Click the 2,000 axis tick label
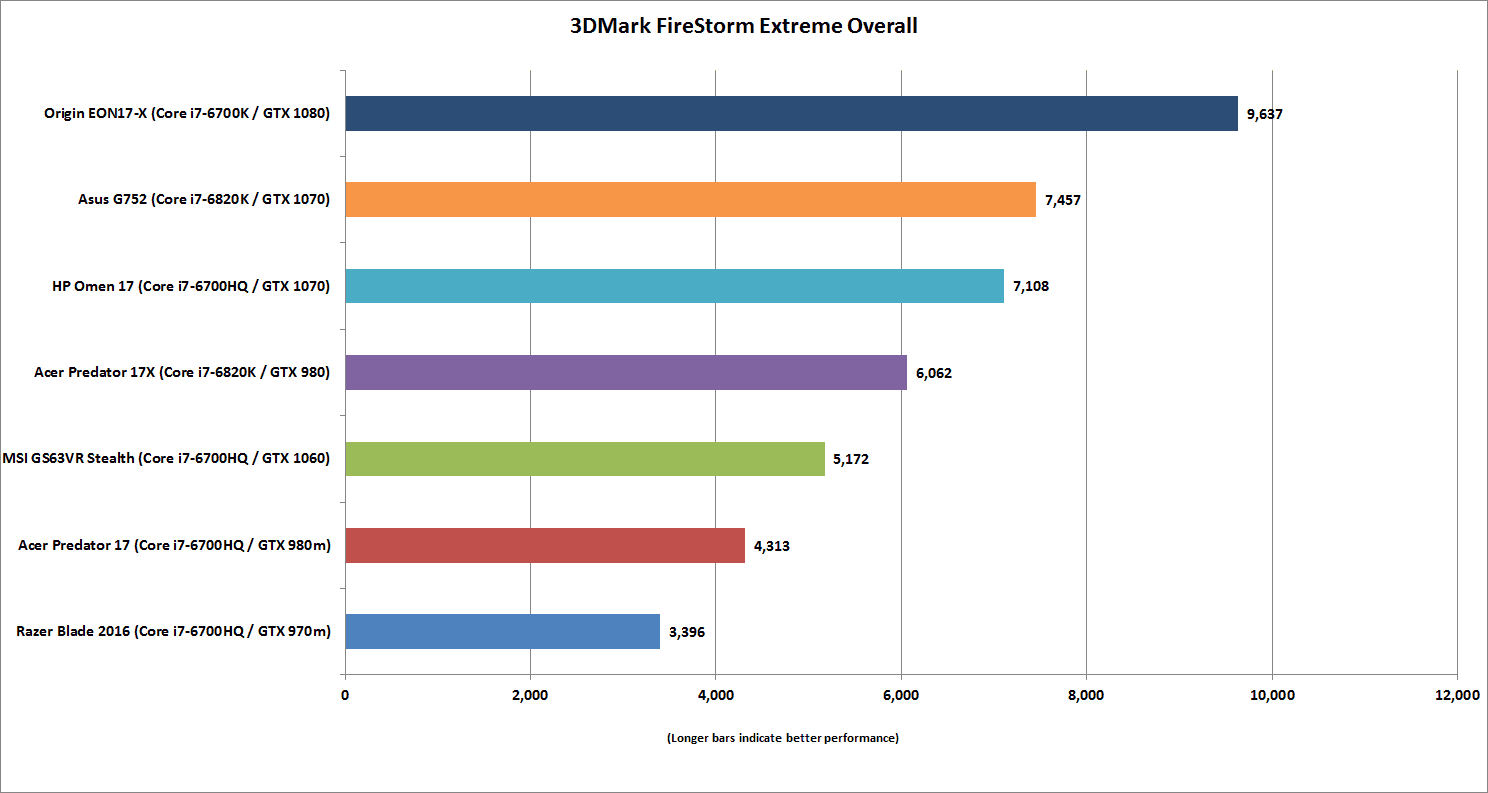 coord(530,694)
